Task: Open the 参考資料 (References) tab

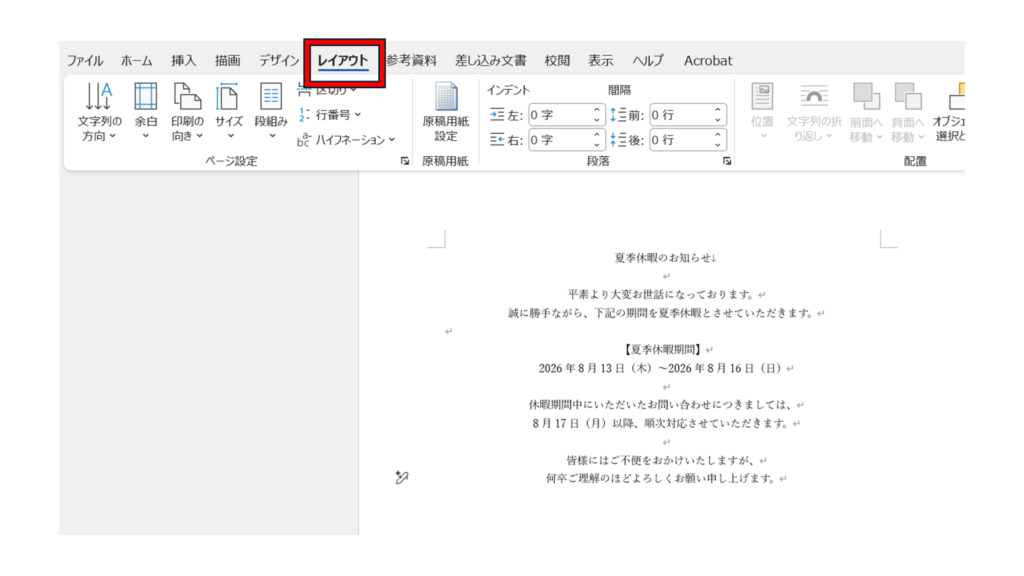Action: (x=411, y=61)
